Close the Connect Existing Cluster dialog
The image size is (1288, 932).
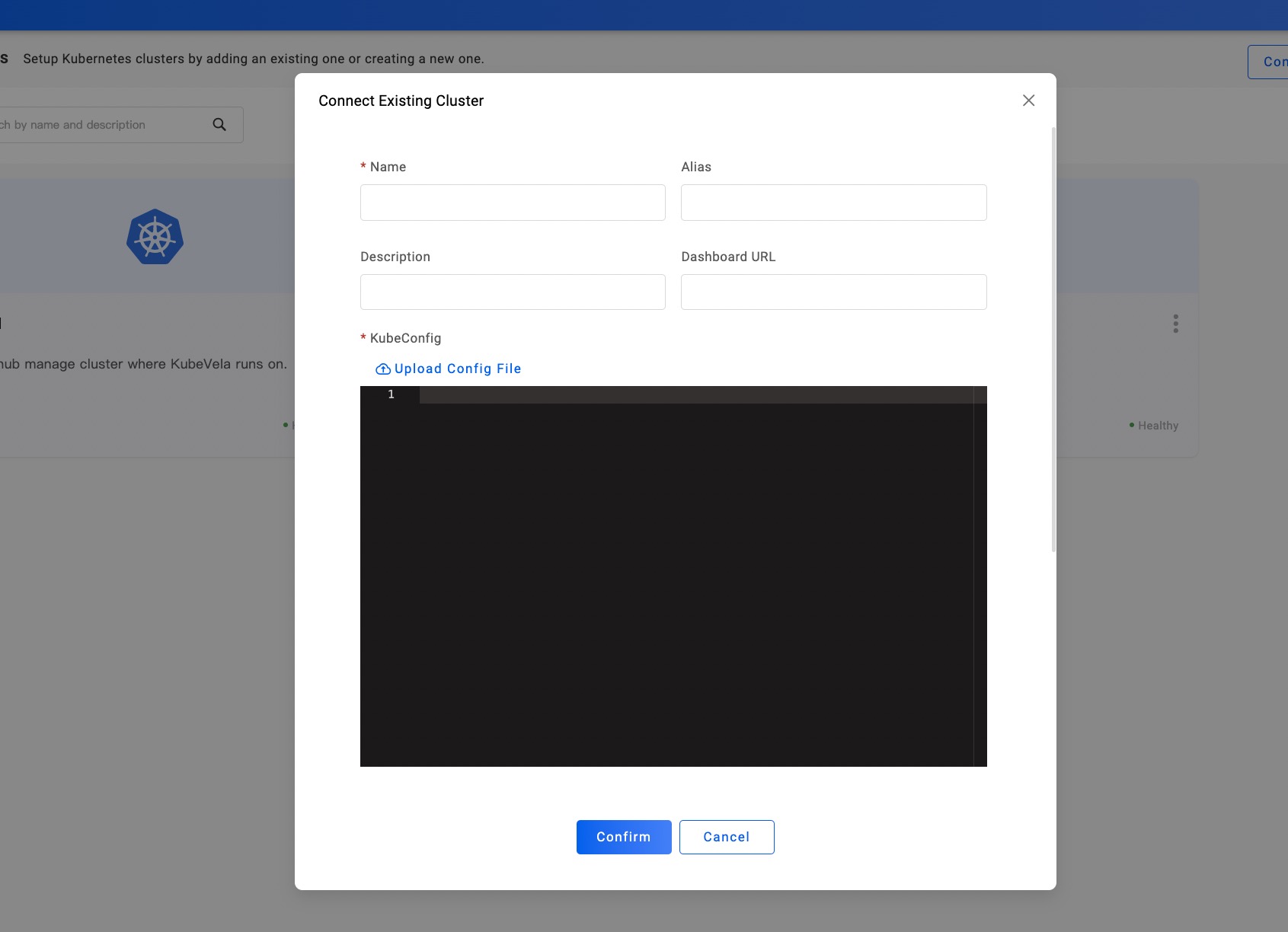[1028, 101]
